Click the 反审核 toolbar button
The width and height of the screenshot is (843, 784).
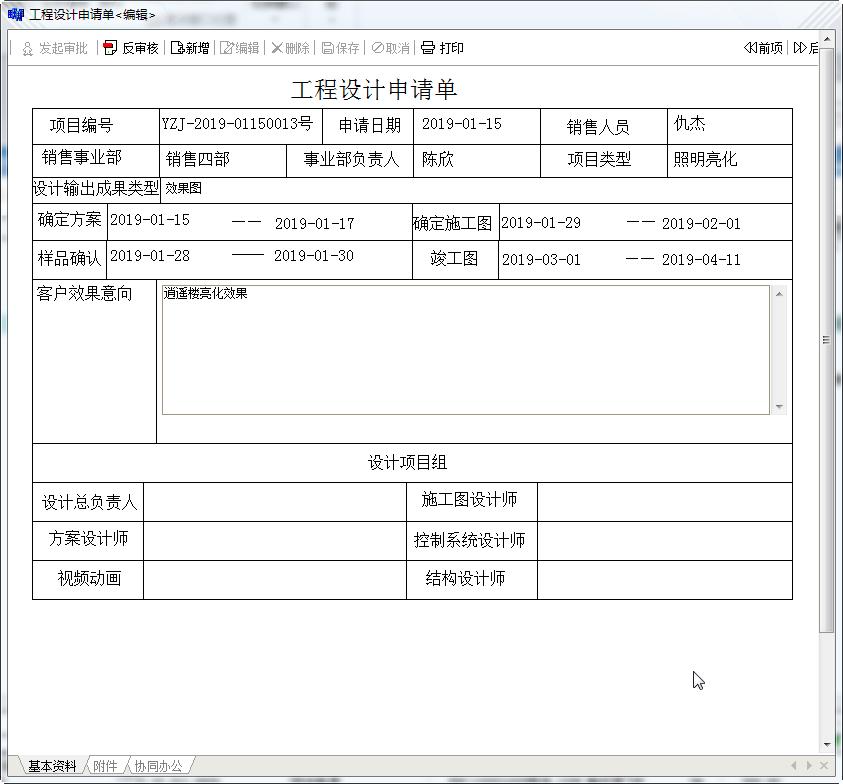point(131,48)
